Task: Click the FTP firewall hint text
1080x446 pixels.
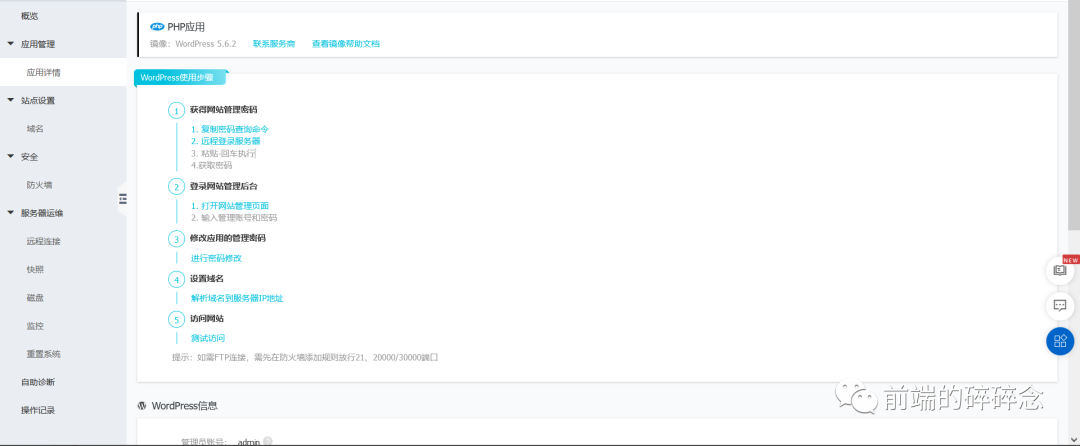Action: (305, 357)
